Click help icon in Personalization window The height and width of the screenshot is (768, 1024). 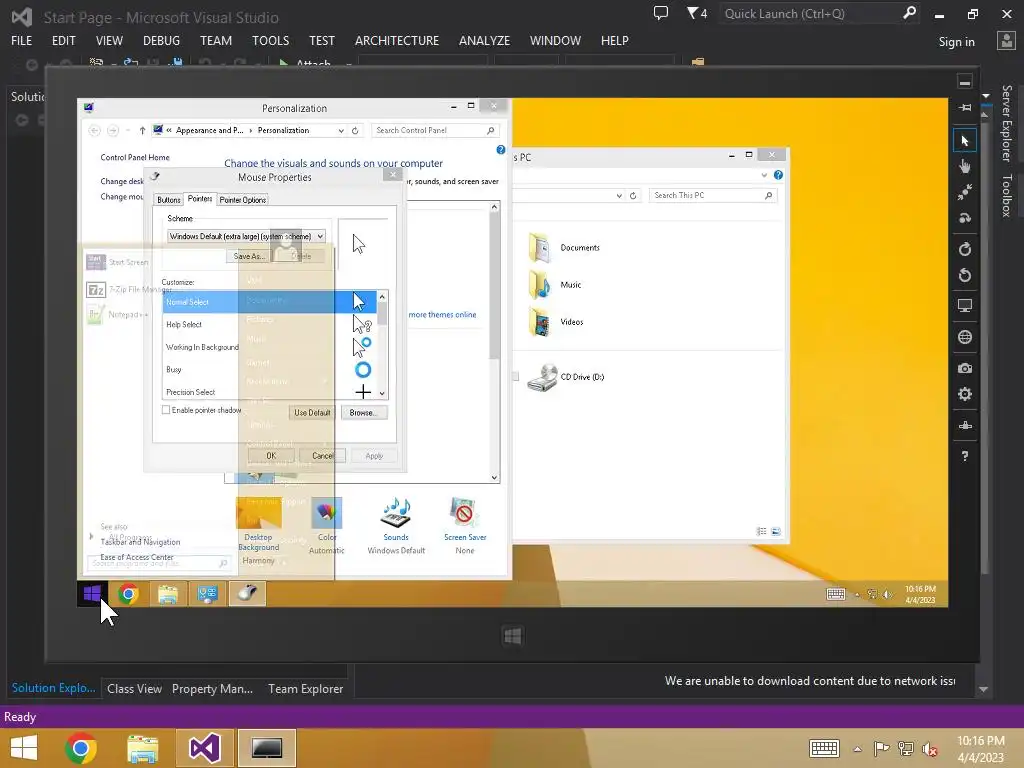pos(501,150)
